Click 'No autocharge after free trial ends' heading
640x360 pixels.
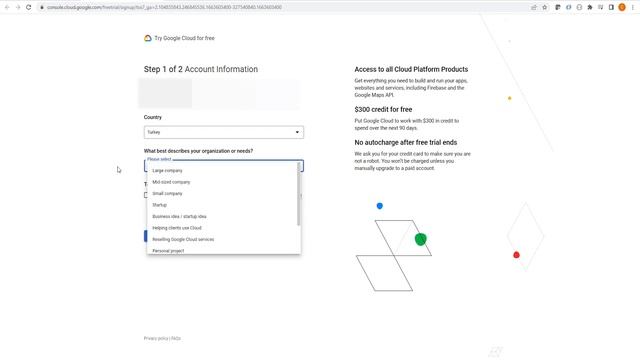click(406, 142)
